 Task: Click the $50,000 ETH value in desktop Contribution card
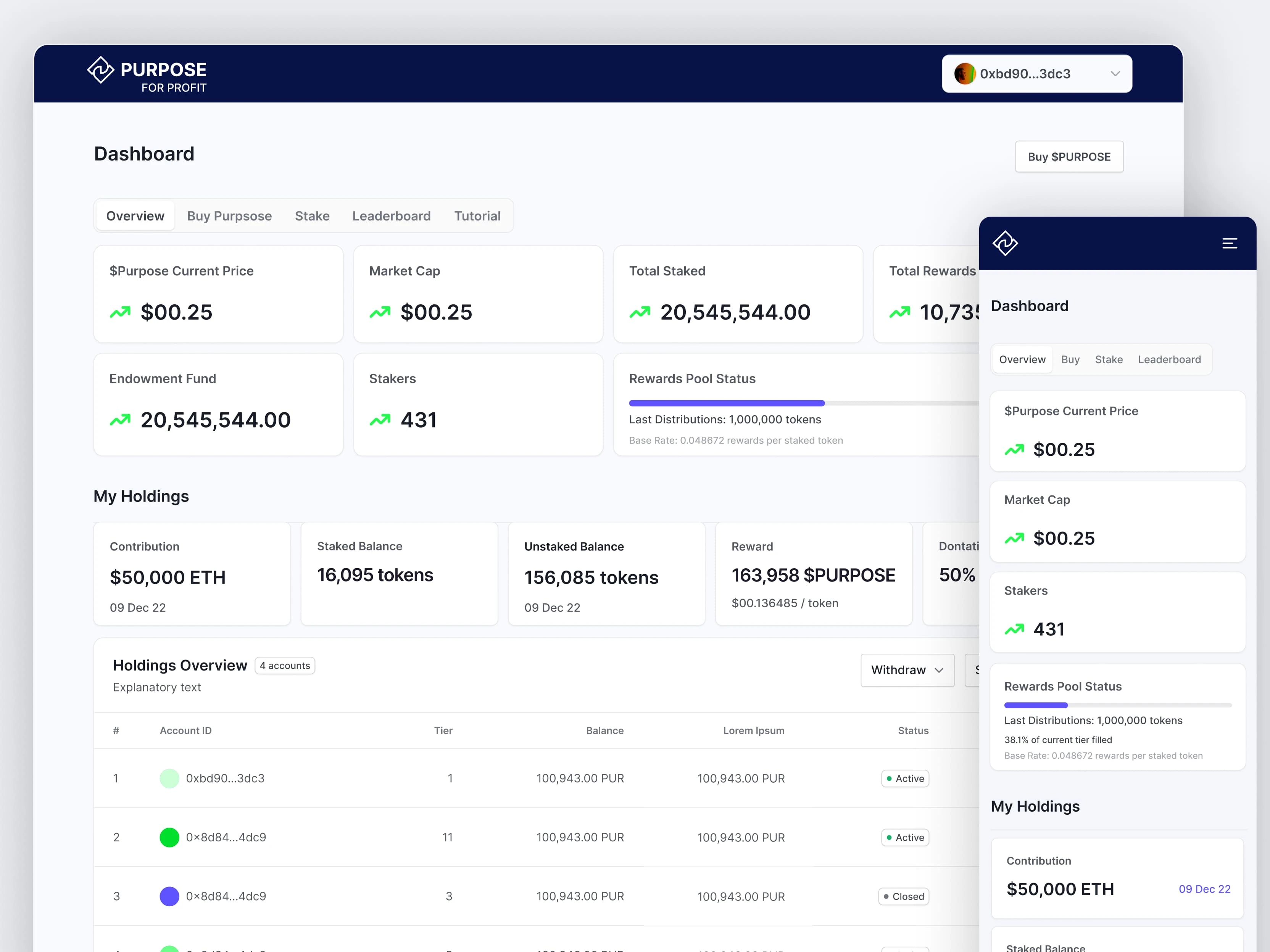coord(168,577)
